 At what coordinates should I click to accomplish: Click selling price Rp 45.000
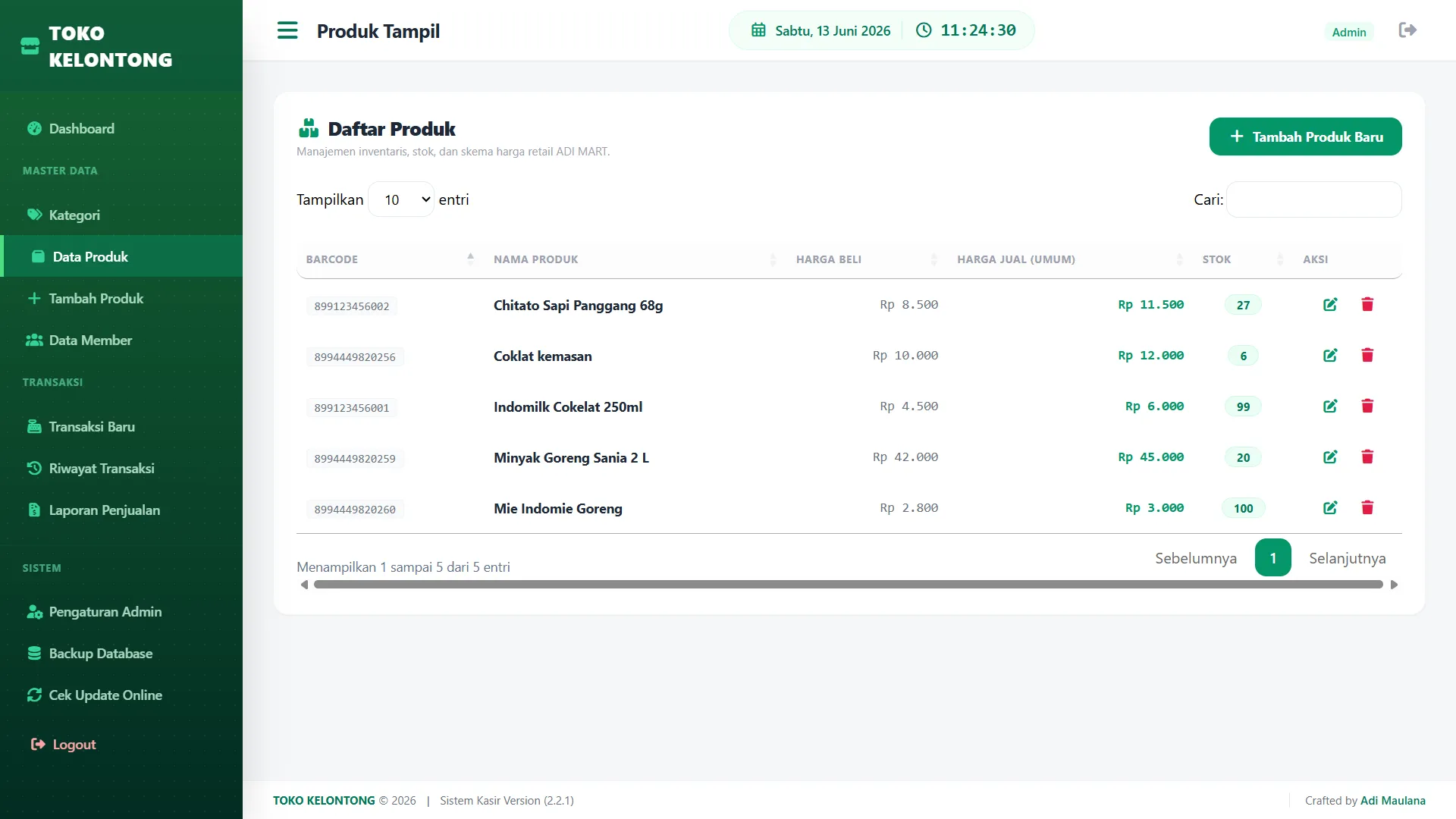[x=1150, y=457]
